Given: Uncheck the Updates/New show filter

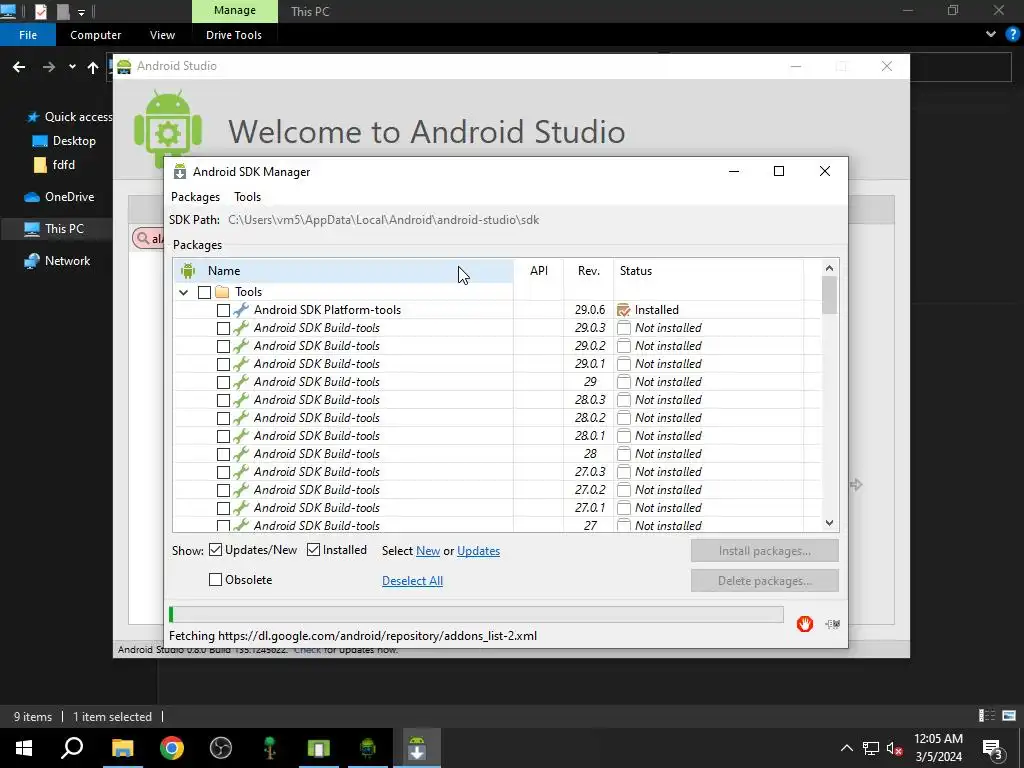Looking at the screenshot, I should (x=216, y=550).
